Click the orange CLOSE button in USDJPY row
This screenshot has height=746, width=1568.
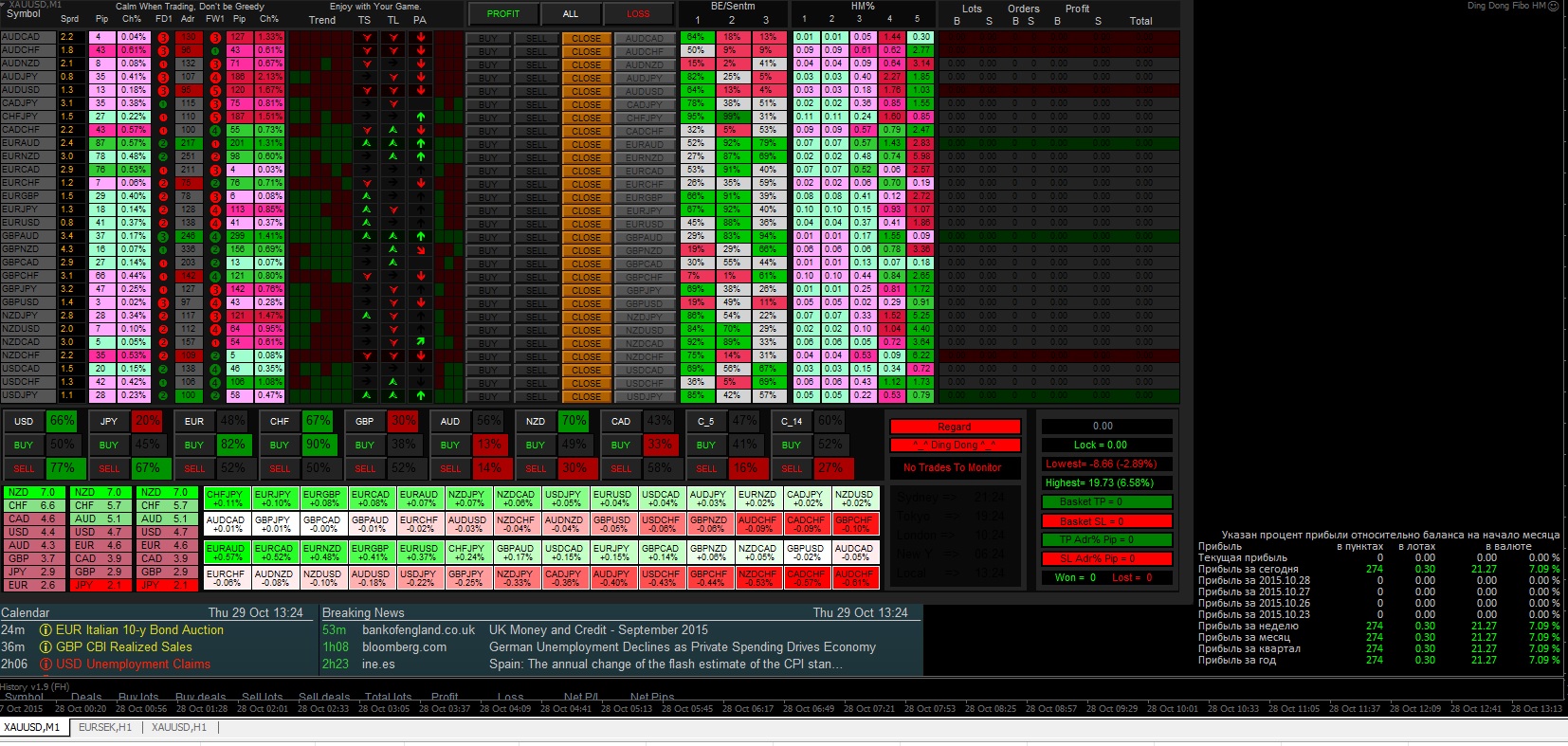click(586, 397)
